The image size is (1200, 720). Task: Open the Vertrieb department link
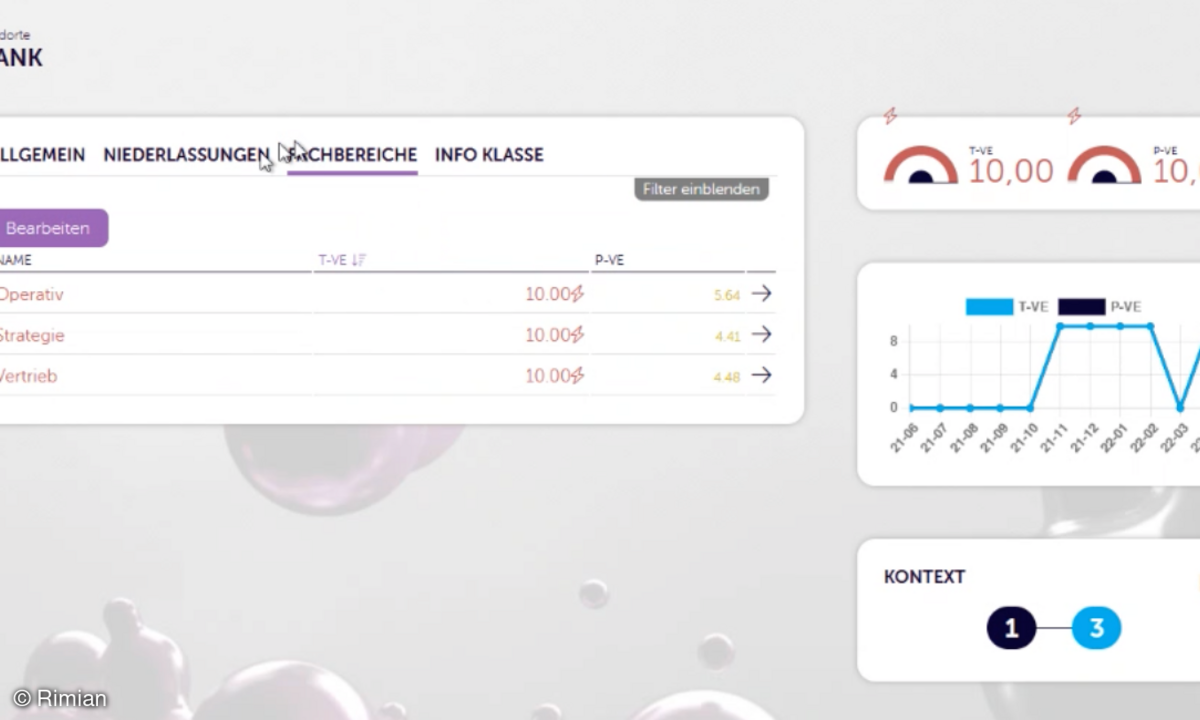[x=28, y=376]
